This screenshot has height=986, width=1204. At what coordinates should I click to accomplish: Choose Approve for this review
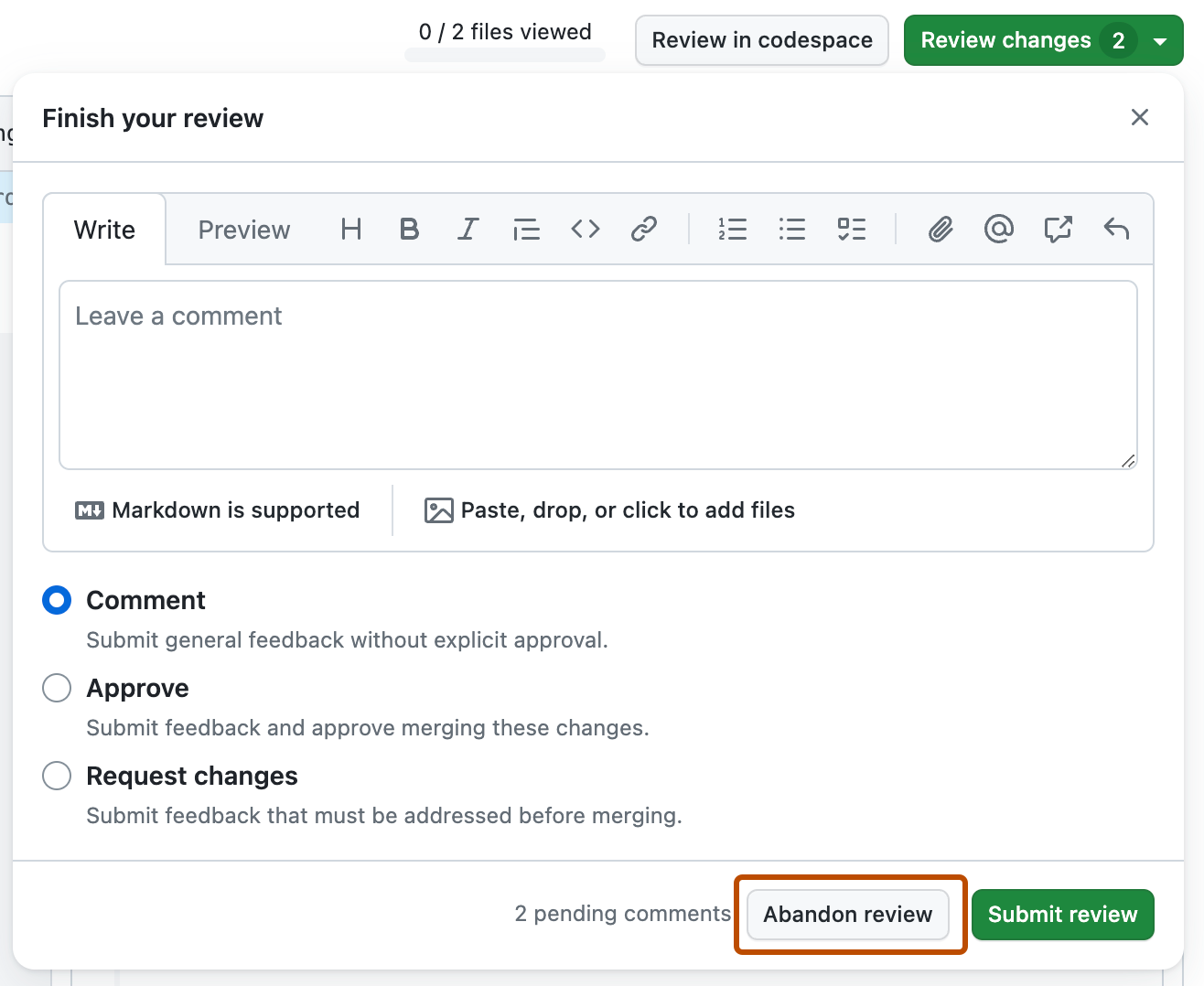[x=56, y=688]
